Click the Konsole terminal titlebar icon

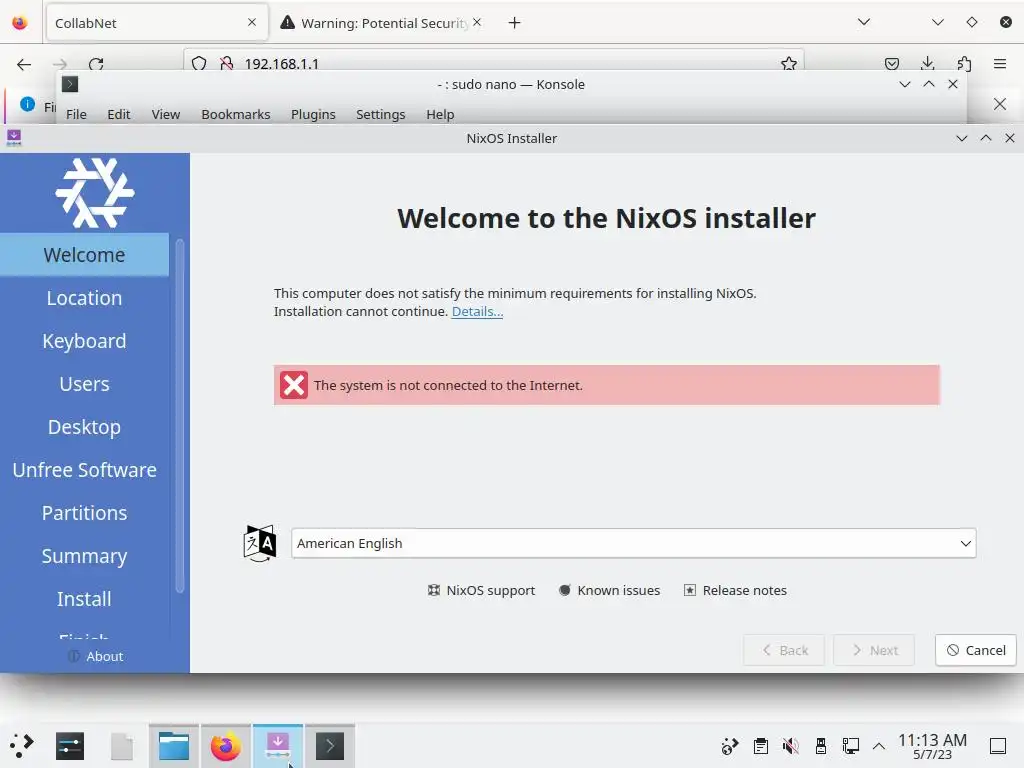click(70, 84)
